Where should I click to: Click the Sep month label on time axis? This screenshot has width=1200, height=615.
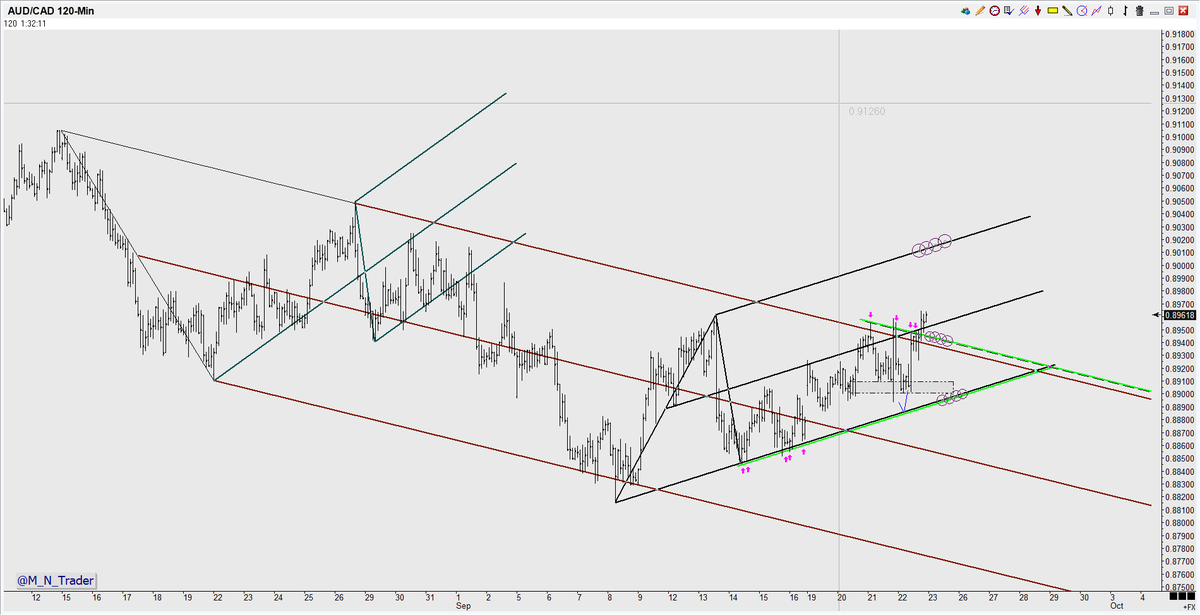[x=462, y=607]
